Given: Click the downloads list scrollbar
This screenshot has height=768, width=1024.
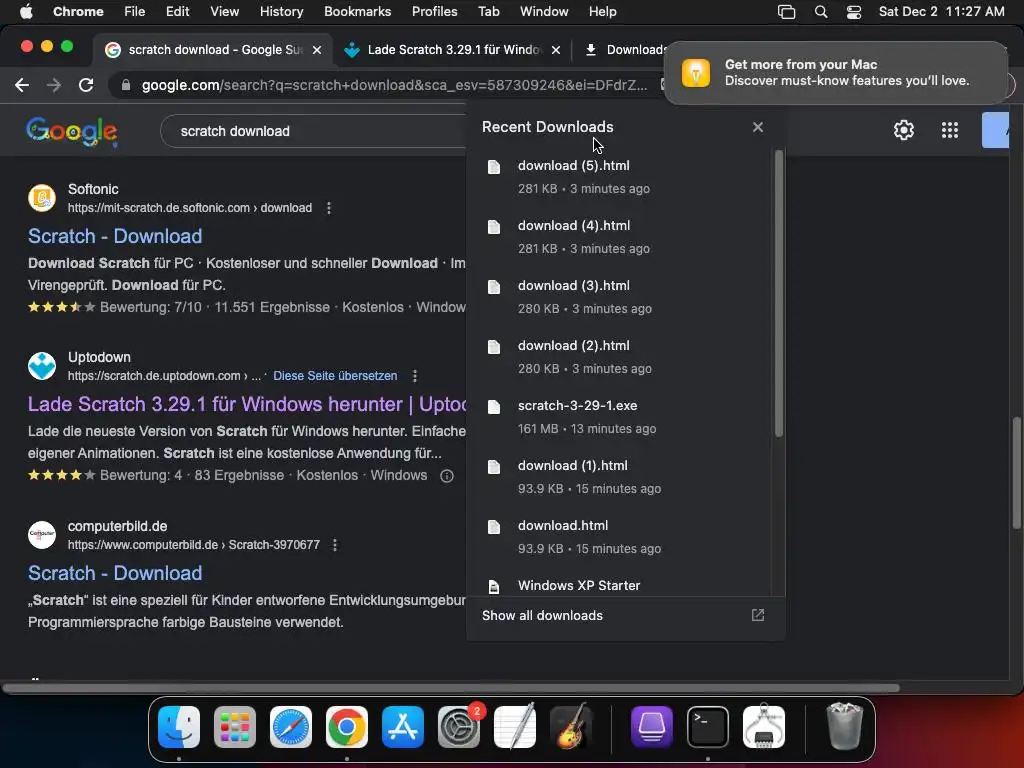Looking at the screenshot, I should point(778,294).
